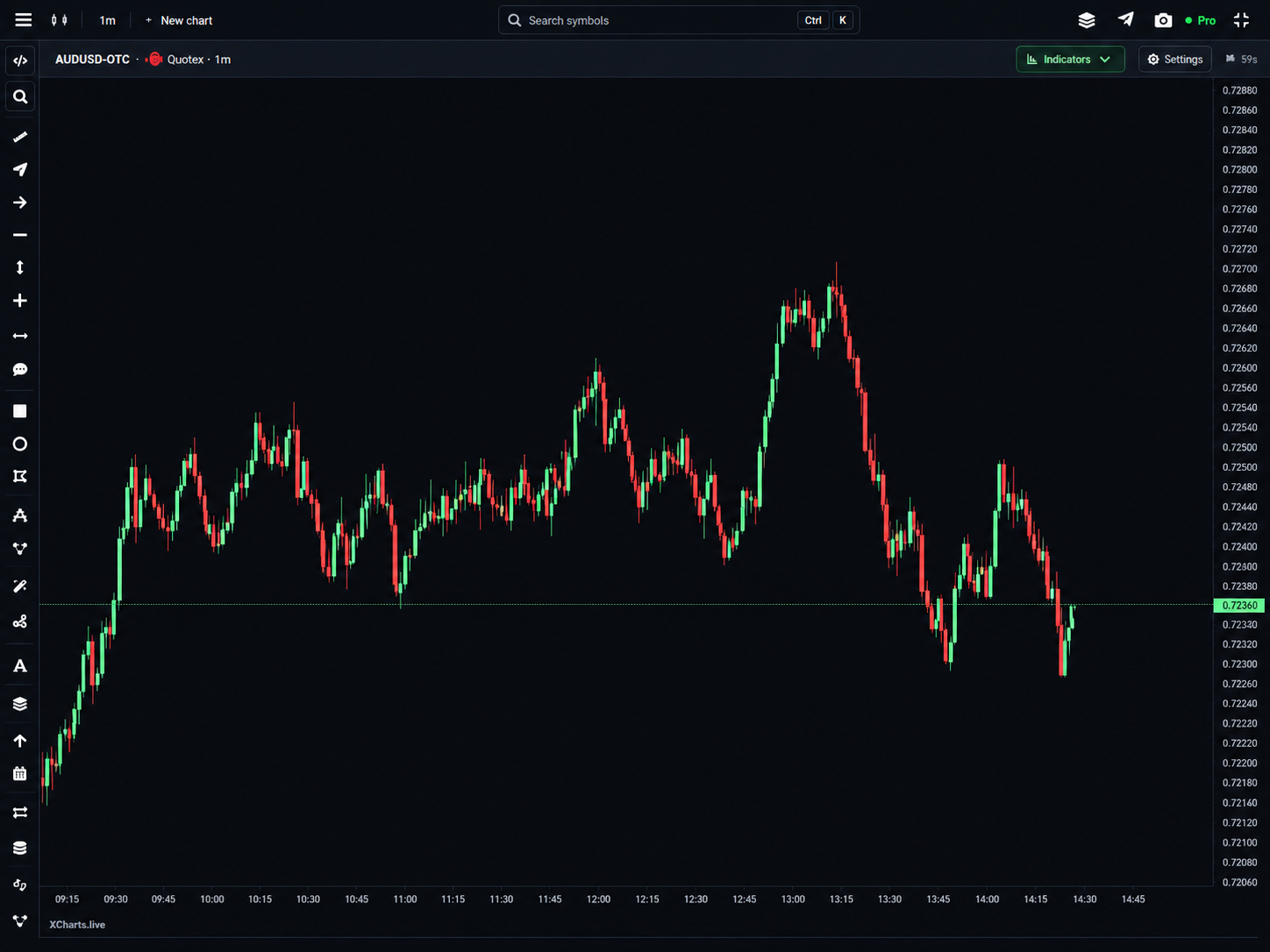Select the comment bubble annotation tool

pyautogui.click(x=20, y=370)
